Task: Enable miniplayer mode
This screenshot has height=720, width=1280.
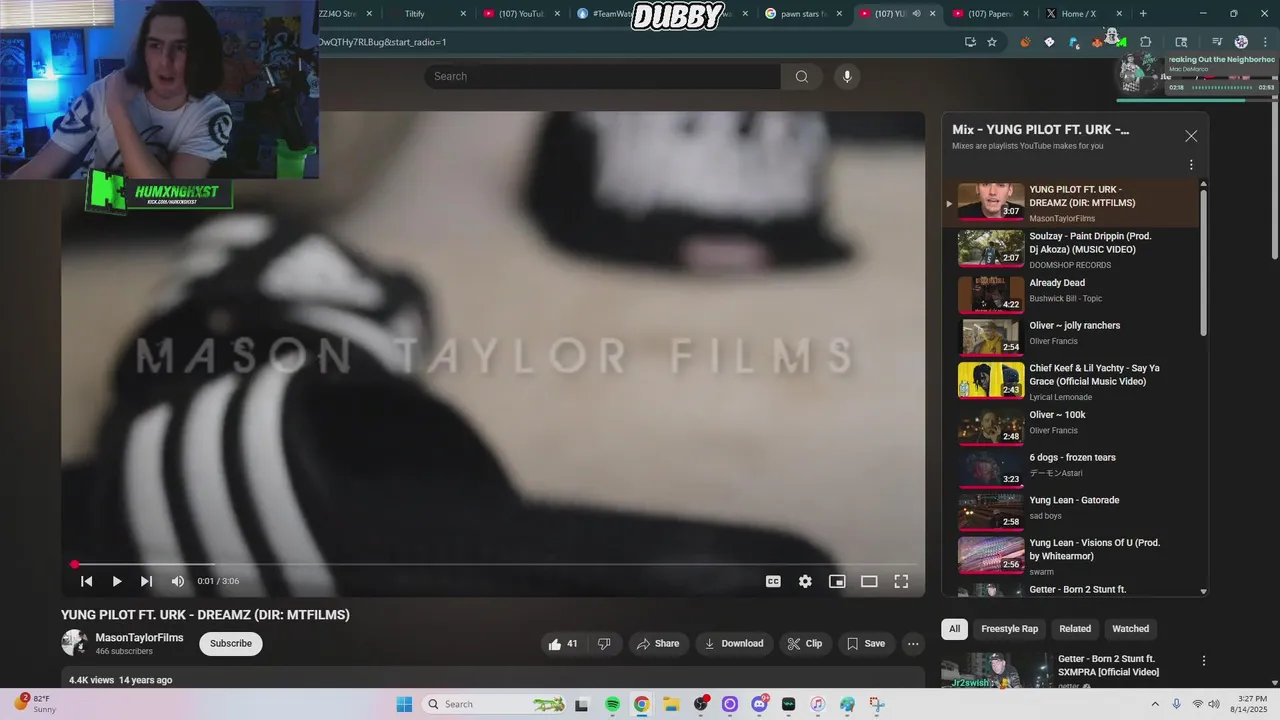Action: 837,581
